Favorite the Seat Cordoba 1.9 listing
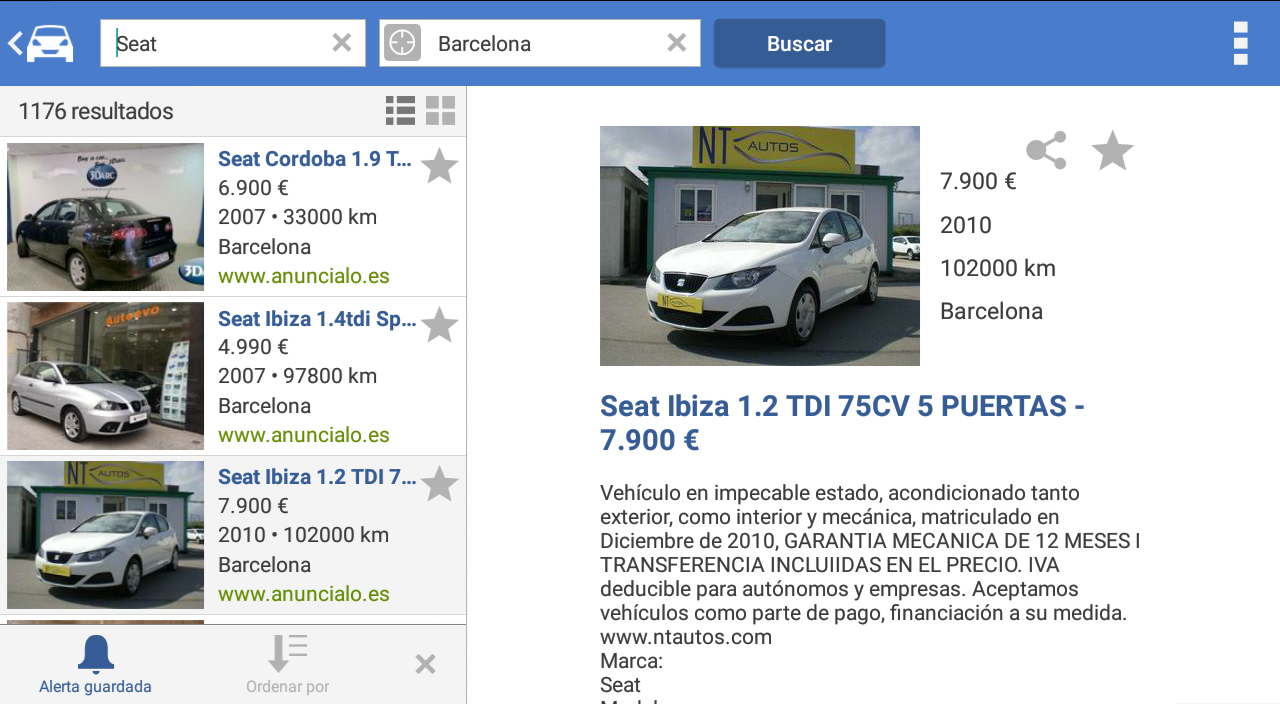Viewport: 1280px width, 704px height. coord(439,166)
